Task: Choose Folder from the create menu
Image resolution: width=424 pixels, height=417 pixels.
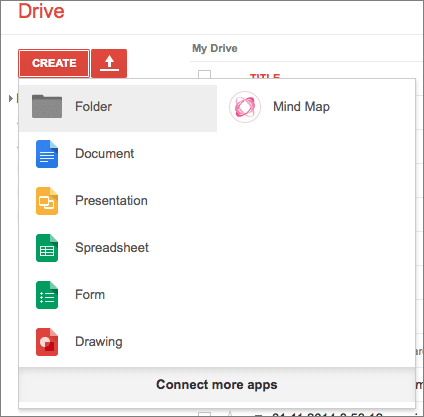Action: click(x=118, y=108)
